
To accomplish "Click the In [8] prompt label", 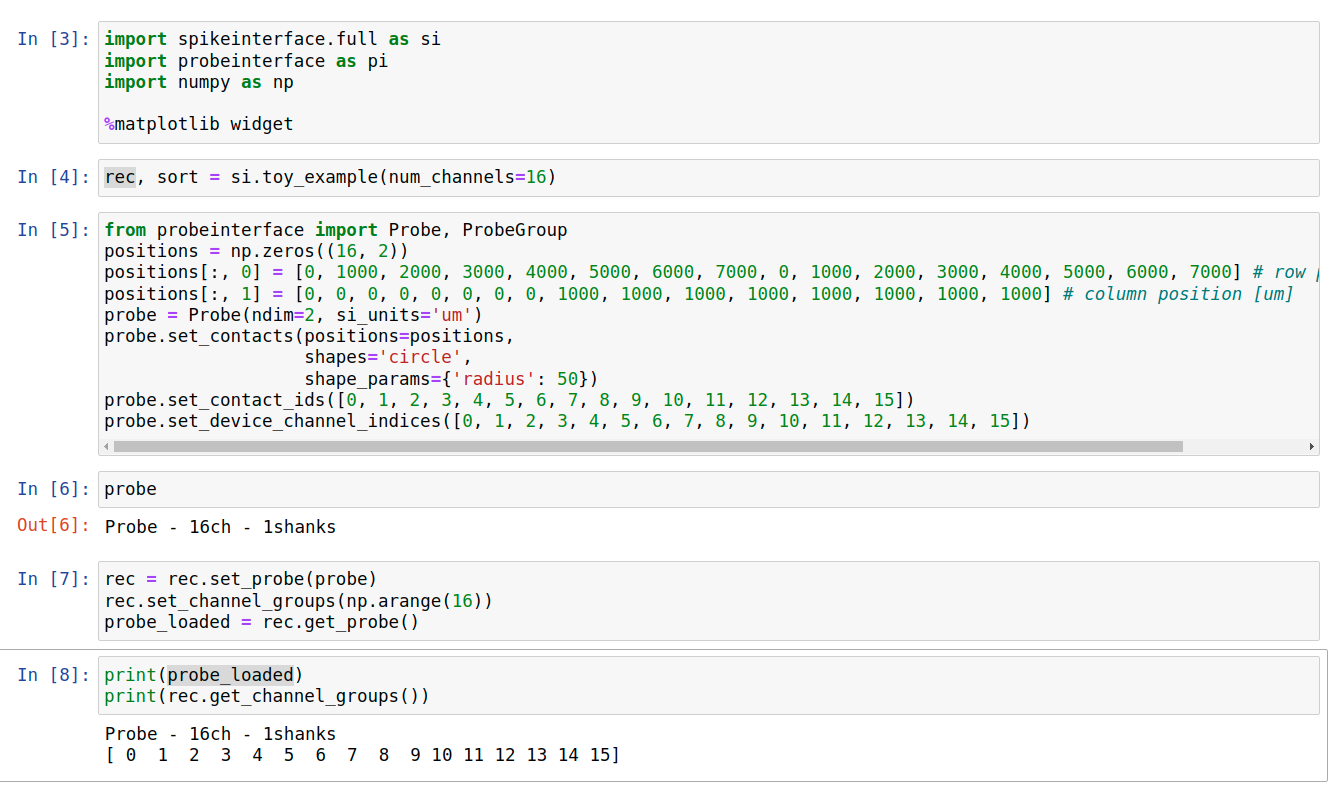I will click(x=54, y=675).
